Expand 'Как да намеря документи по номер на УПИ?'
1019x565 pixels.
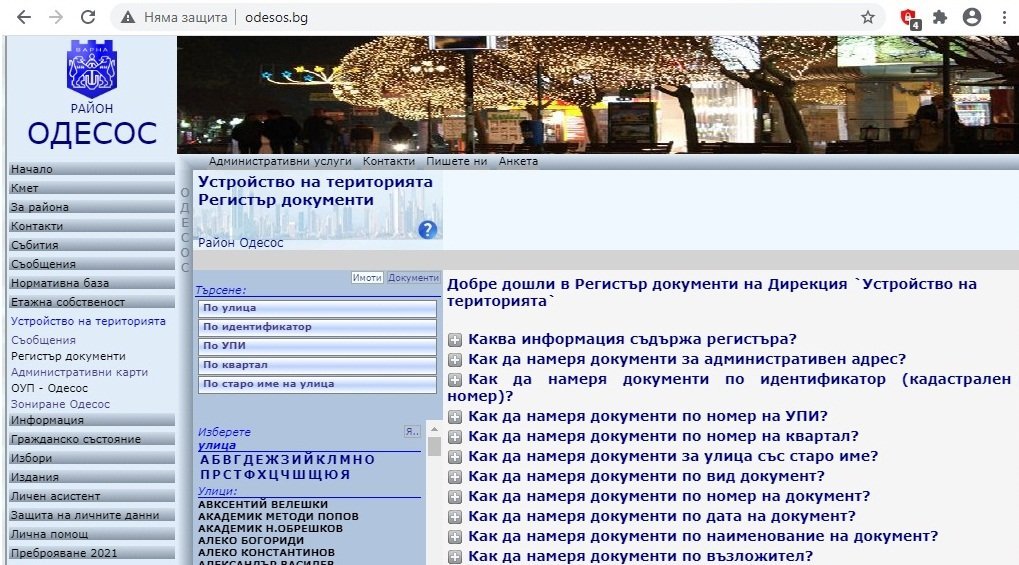(455, 417)
